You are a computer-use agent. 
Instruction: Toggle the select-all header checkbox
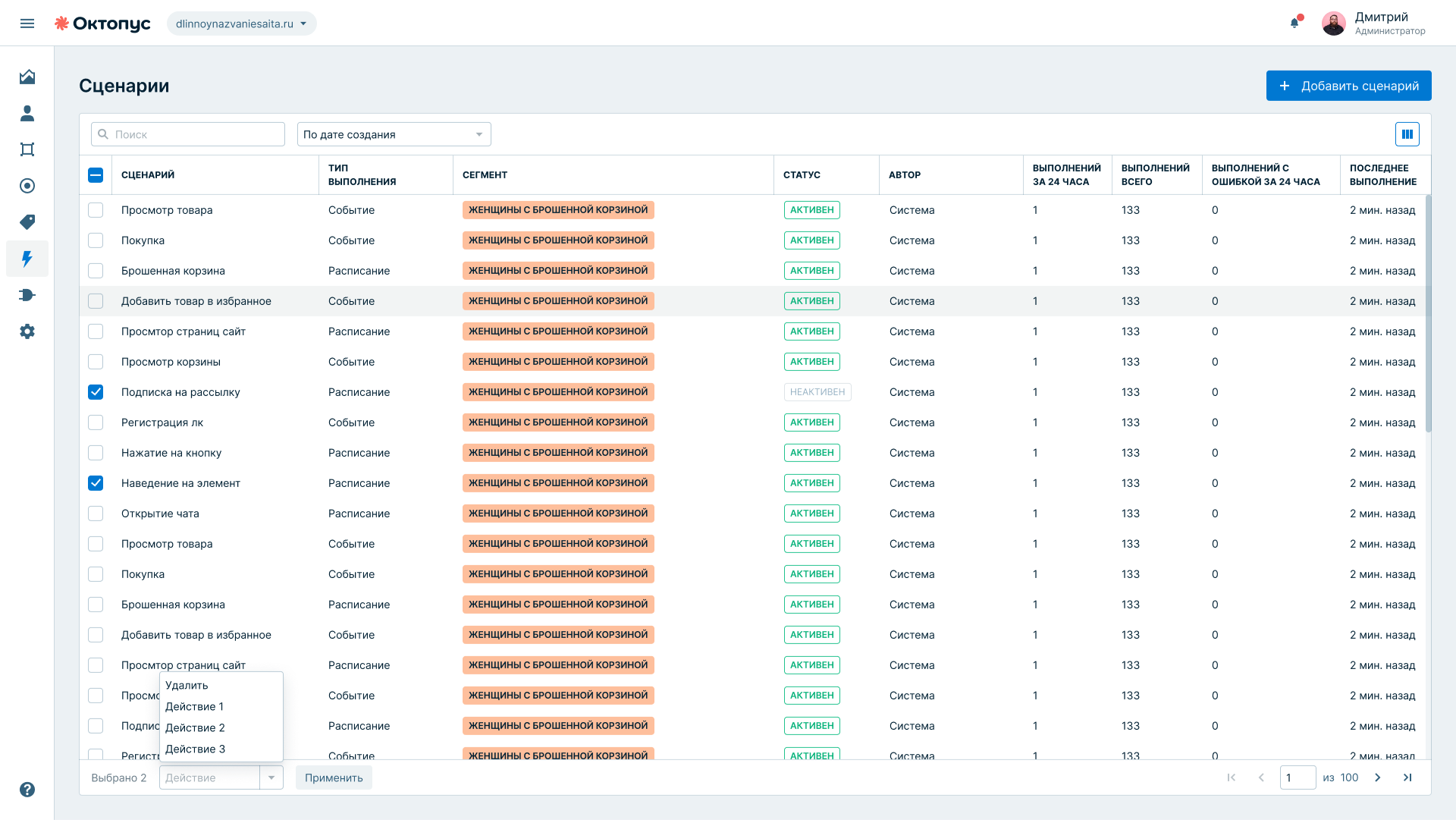pyautogui.click(x=96, y=175)
